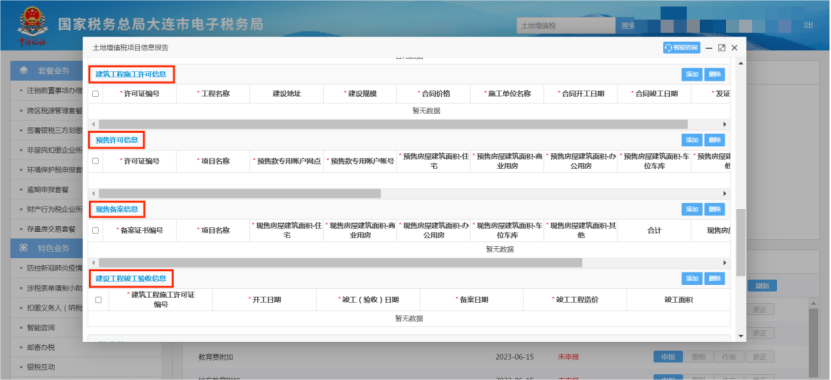Click the 预售许可信息 section title

(x=117, y=140)
